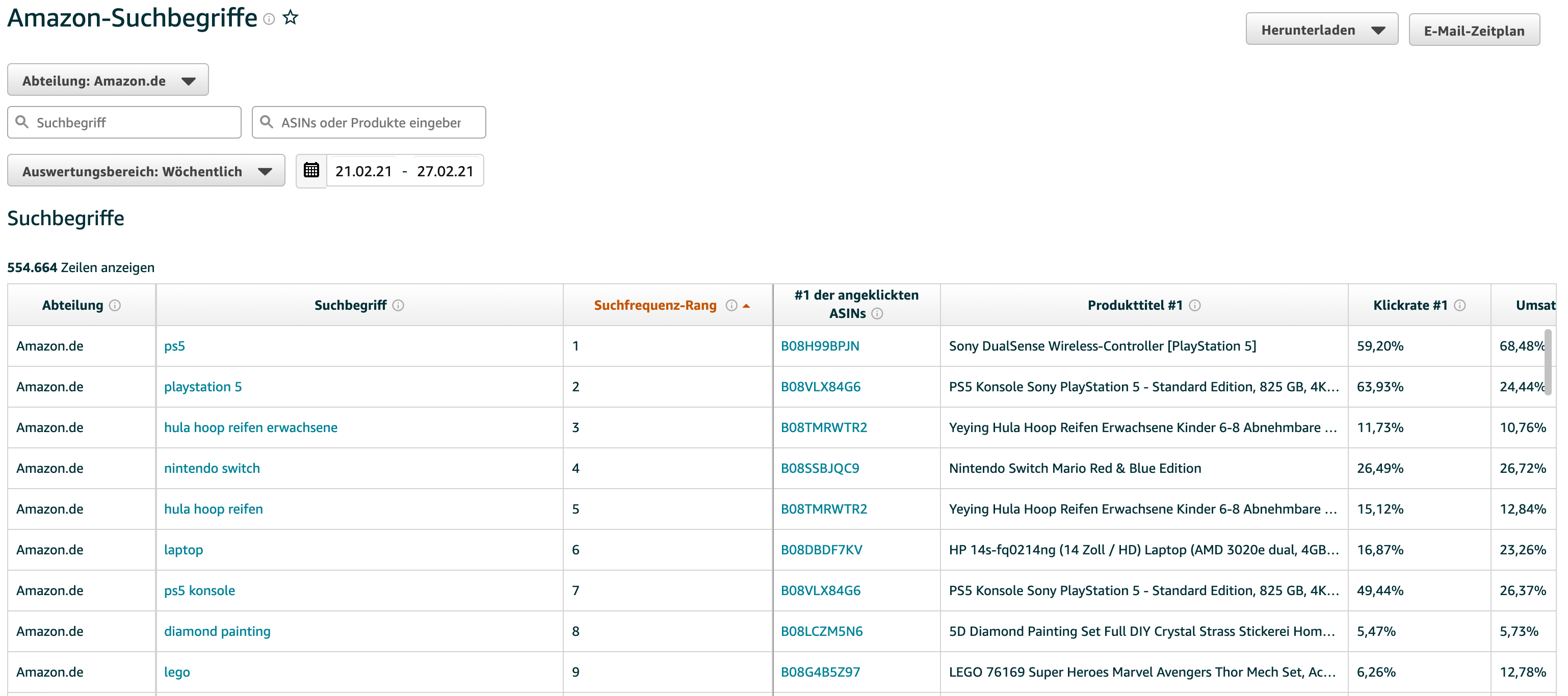Select product title Sony DualSense Wireless-Controller
This screenshot has width=1568, height=696.
coord(1103,346)
